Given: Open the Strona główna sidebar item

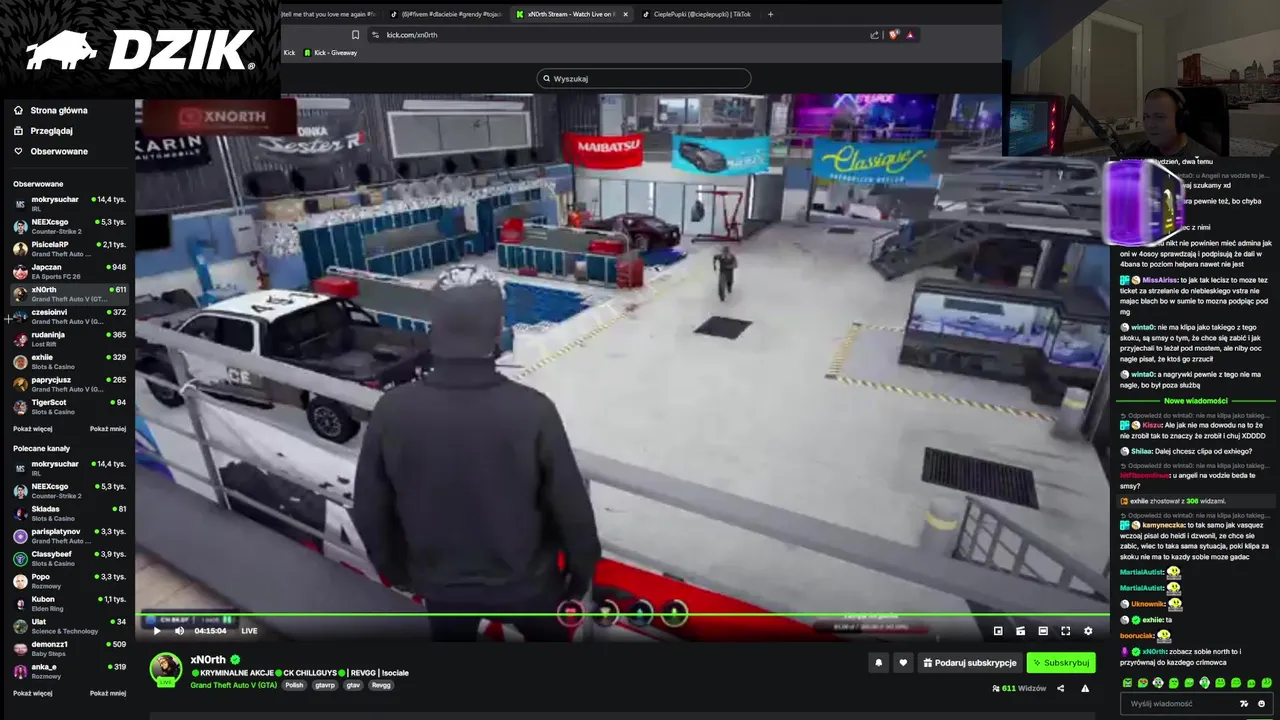Looking at the screenshot, I should [x=59, y=110].
